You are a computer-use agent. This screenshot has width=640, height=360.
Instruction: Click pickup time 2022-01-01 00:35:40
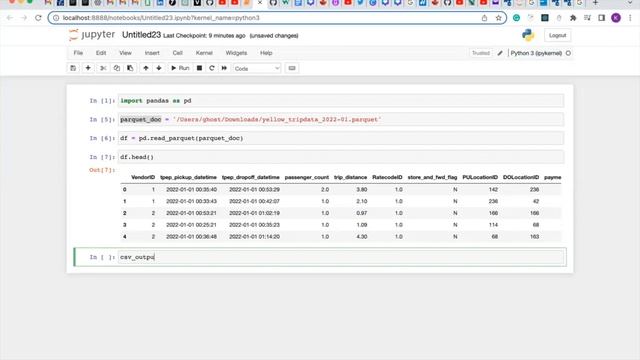tap(191, 189)
